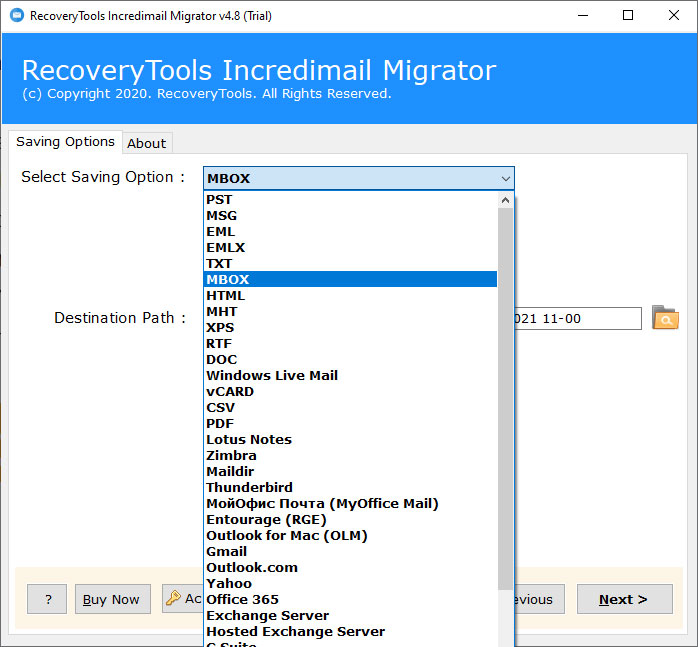Open the Saving Options tab
This screenshot has height=647, width=698.
[65, 142]
